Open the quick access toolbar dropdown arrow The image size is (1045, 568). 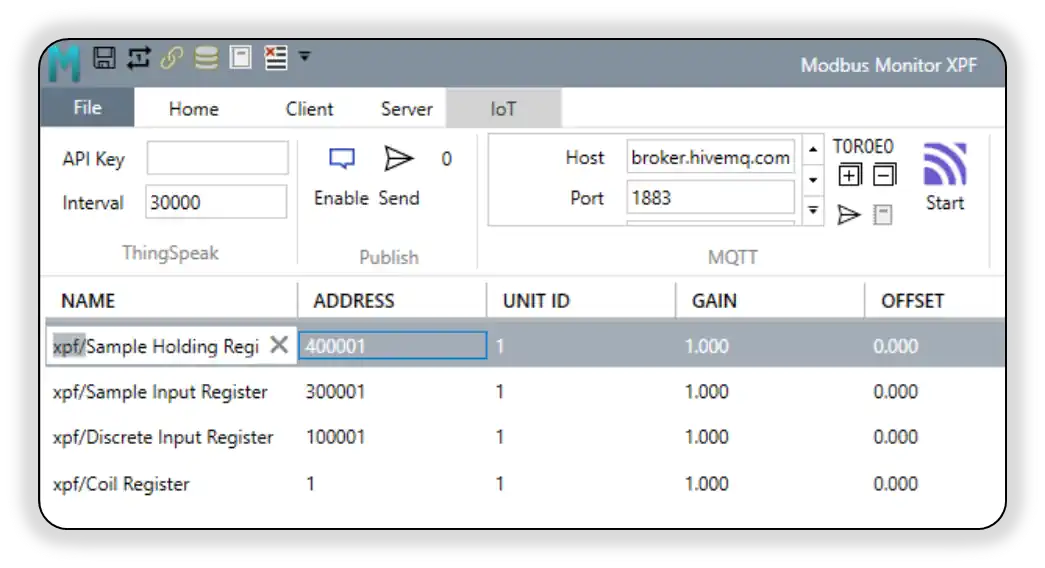point(305,57)
